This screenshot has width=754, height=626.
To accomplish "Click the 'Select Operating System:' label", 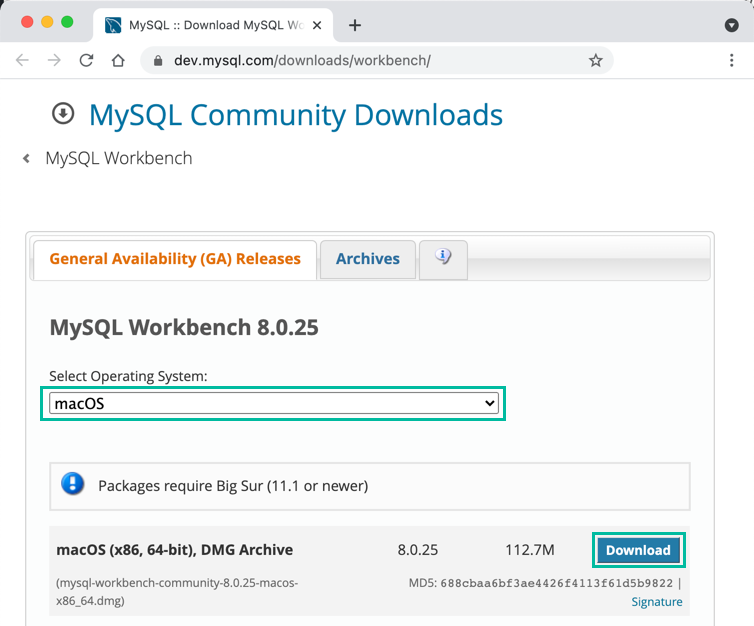I will [128, 376].
